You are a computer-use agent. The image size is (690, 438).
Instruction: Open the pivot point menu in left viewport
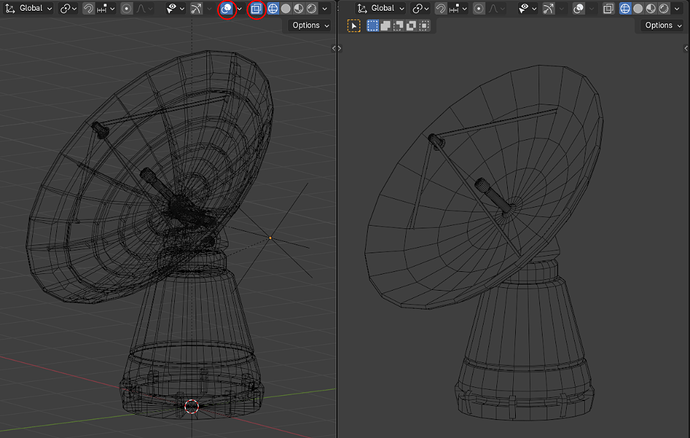pyautogui.click(x=68, y=8)
